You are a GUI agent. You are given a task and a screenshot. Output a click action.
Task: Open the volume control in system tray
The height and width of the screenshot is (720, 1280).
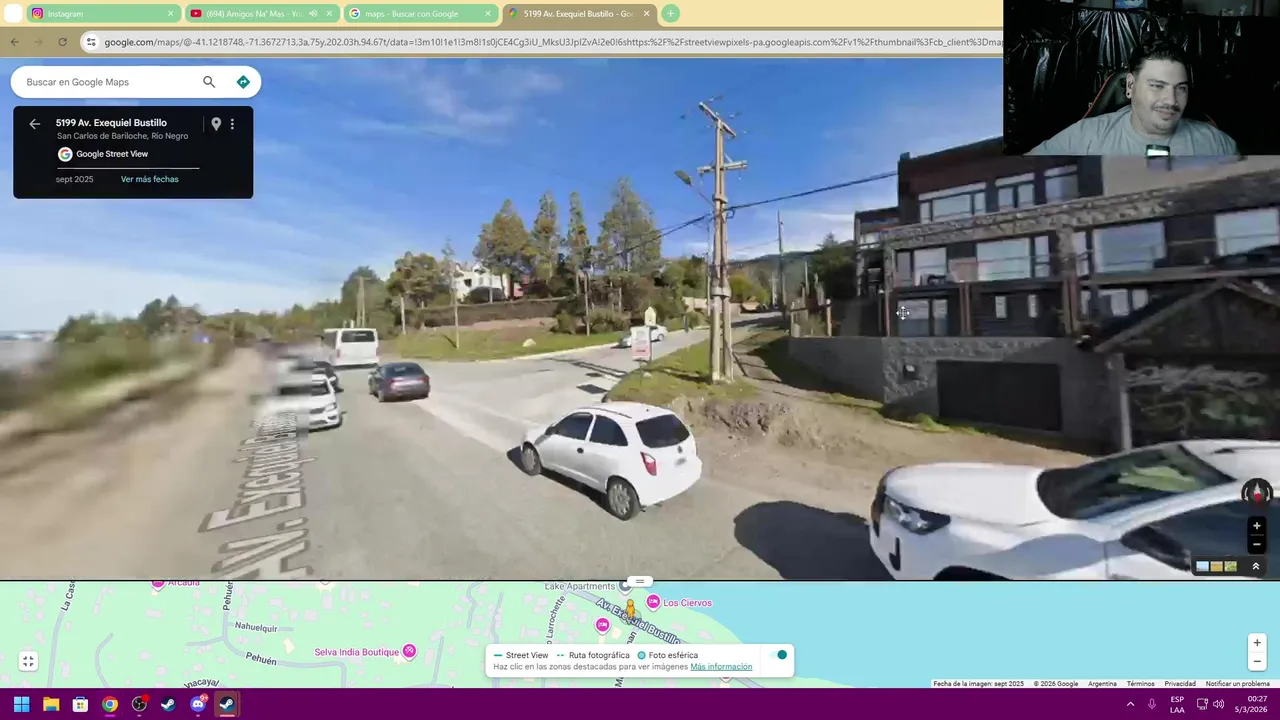[x=1218, y=704]
